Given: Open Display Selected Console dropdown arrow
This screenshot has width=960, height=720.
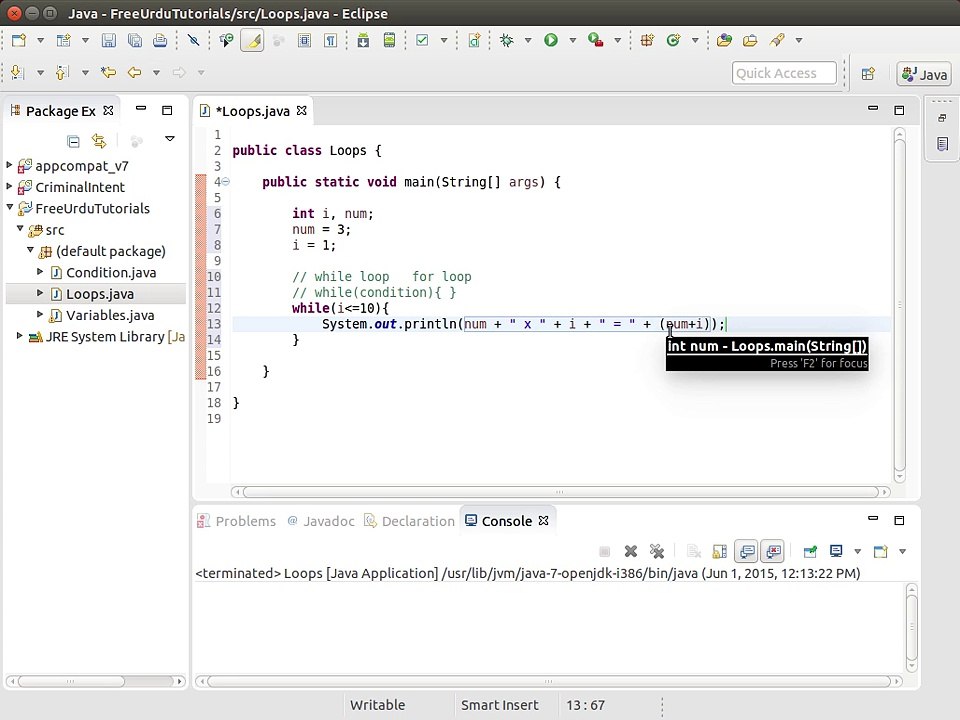Looking at the screenshot, I should coord(857,552).
